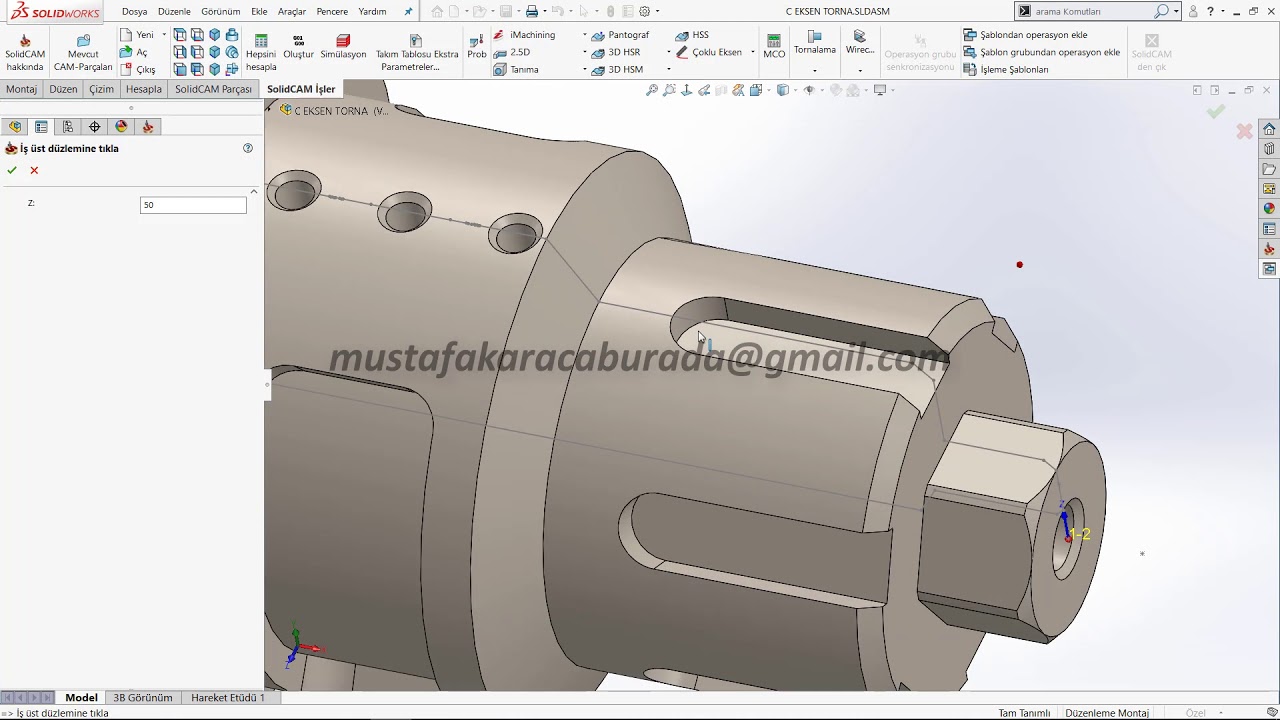Image resolution: width=1280 pixels, height=720 pixels.
Task: Click Yeni new CAM-part button
Action: pyautogui.click(x=137, y=35)
